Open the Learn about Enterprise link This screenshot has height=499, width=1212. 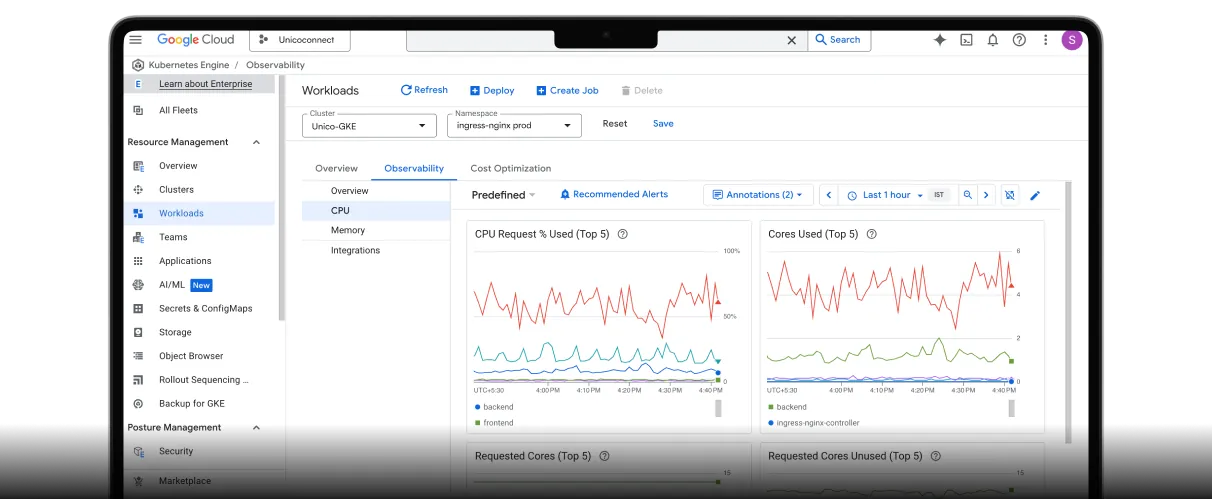[205, 84]
